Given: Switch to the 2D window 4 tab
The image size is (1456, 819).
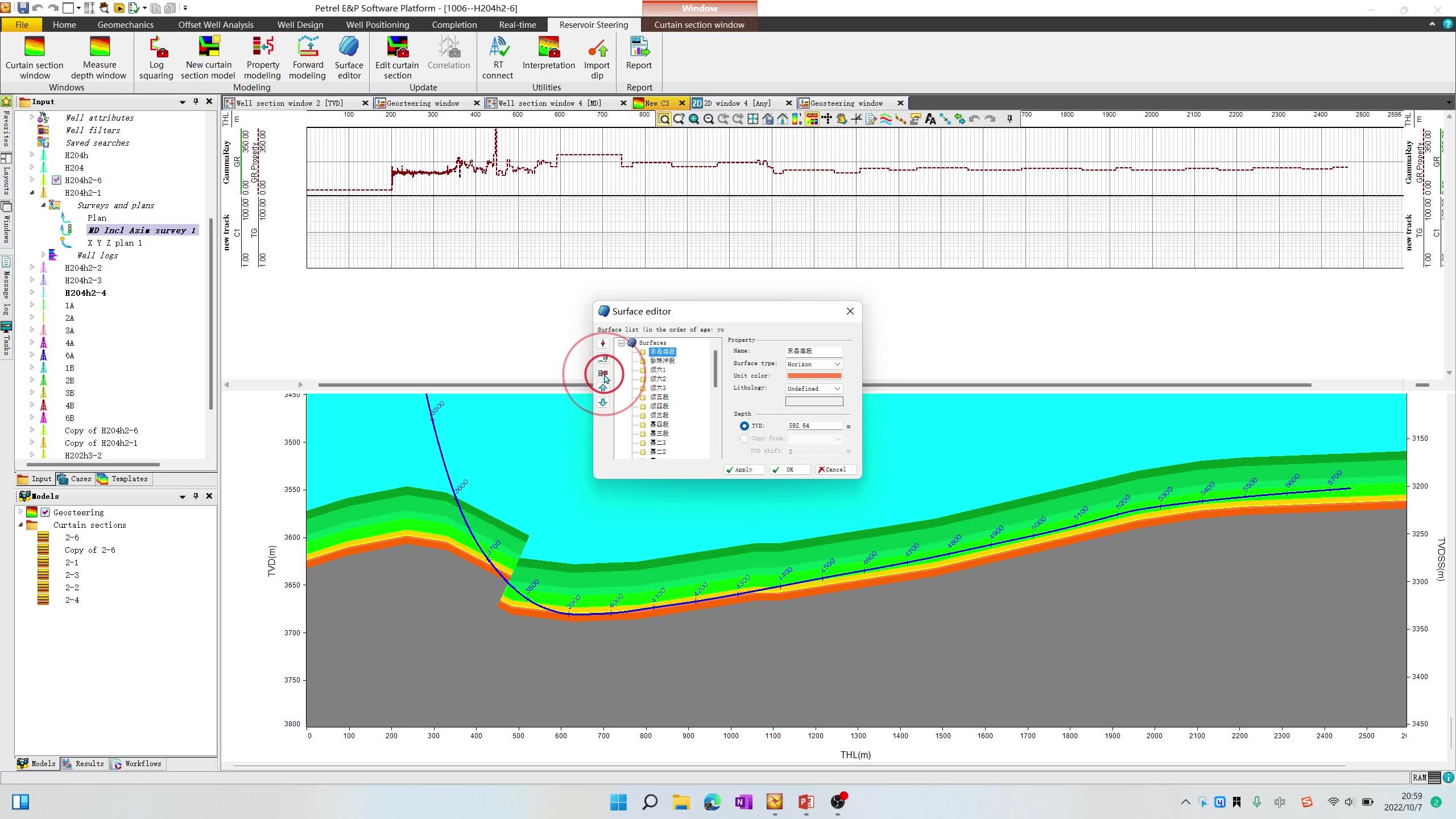Looking at the screenshot, I should 737,103.
